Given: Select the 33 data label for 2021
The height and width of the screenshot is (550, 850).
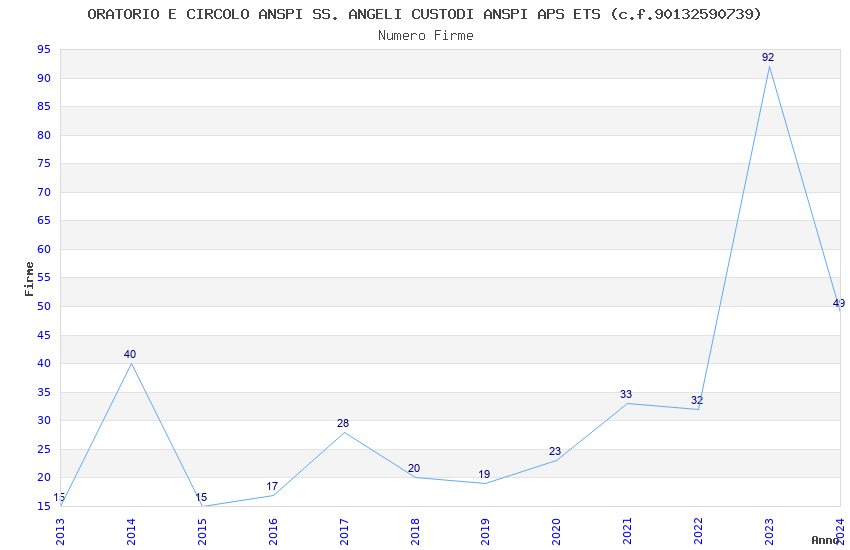Looking at the screenshot, I should tap(626, 394).
